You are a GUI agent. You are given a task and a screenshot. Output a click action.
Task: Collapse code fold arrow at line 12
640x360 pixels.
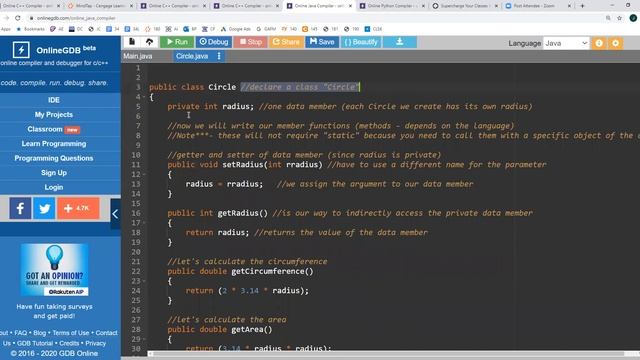point(144,174)
